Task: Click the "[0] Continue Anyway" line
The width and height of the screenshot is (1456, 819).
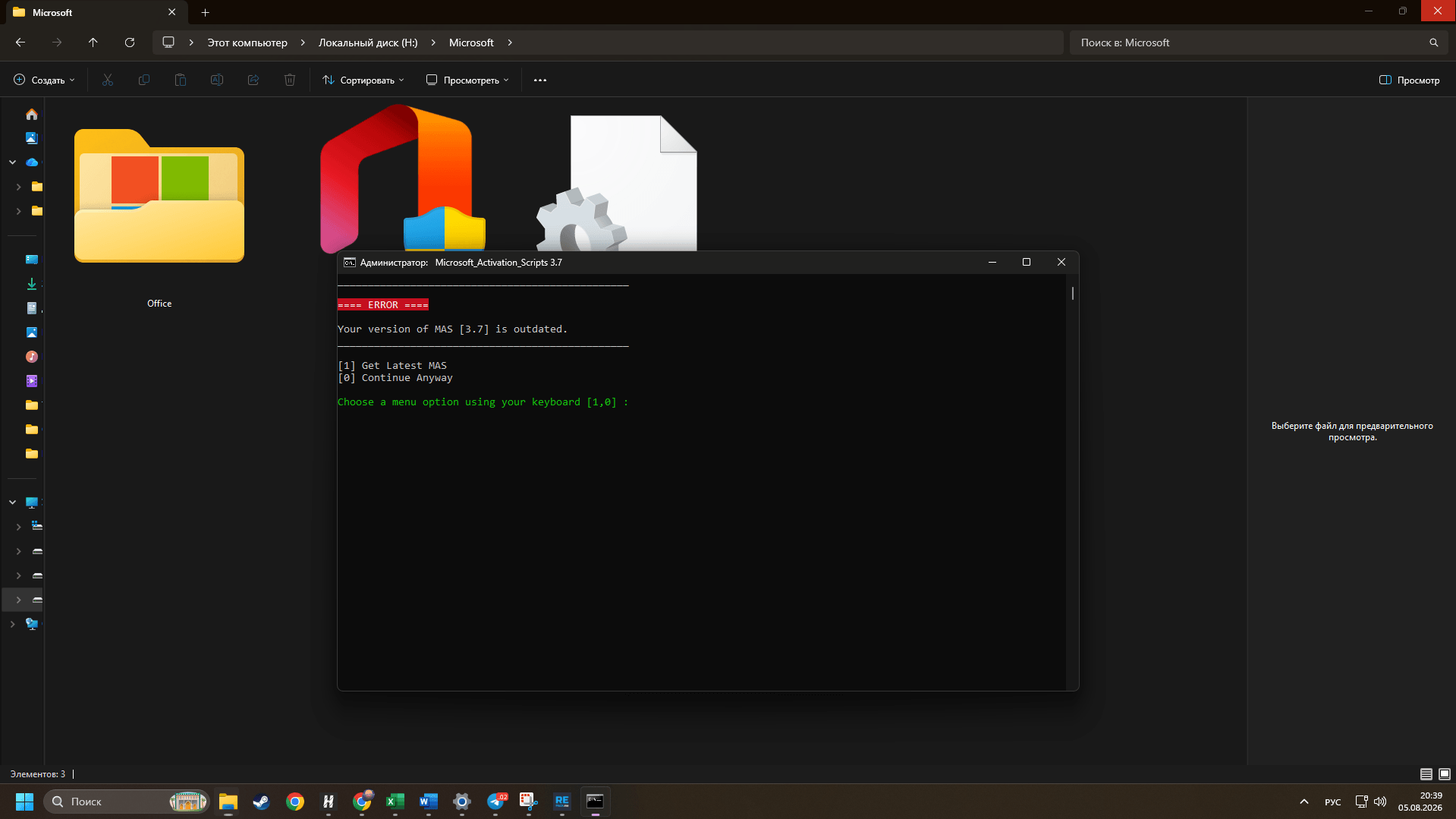Action: [395, 378]
